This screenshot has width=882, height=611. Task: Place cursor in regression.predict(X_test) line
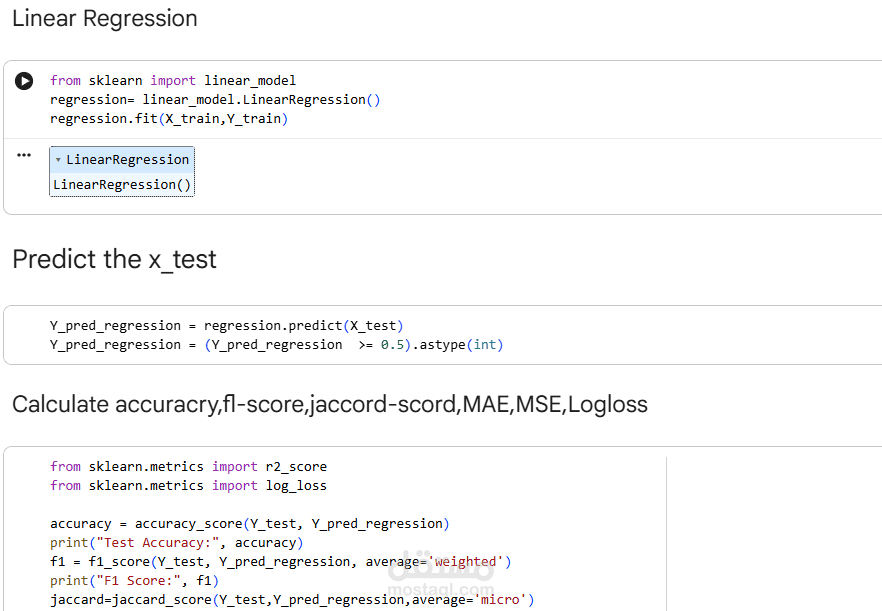(x=227, y=325)
